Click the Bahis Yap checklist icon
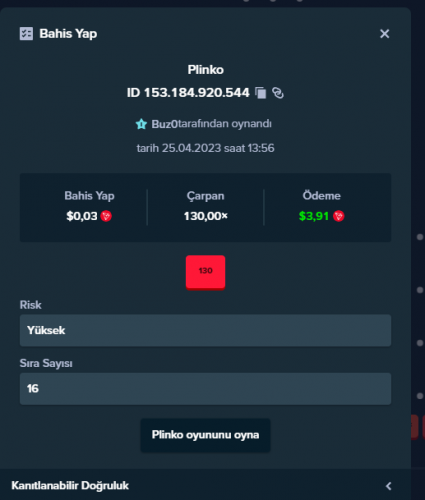Viewport: 425px width, 500px height. [x=26, y=34]
